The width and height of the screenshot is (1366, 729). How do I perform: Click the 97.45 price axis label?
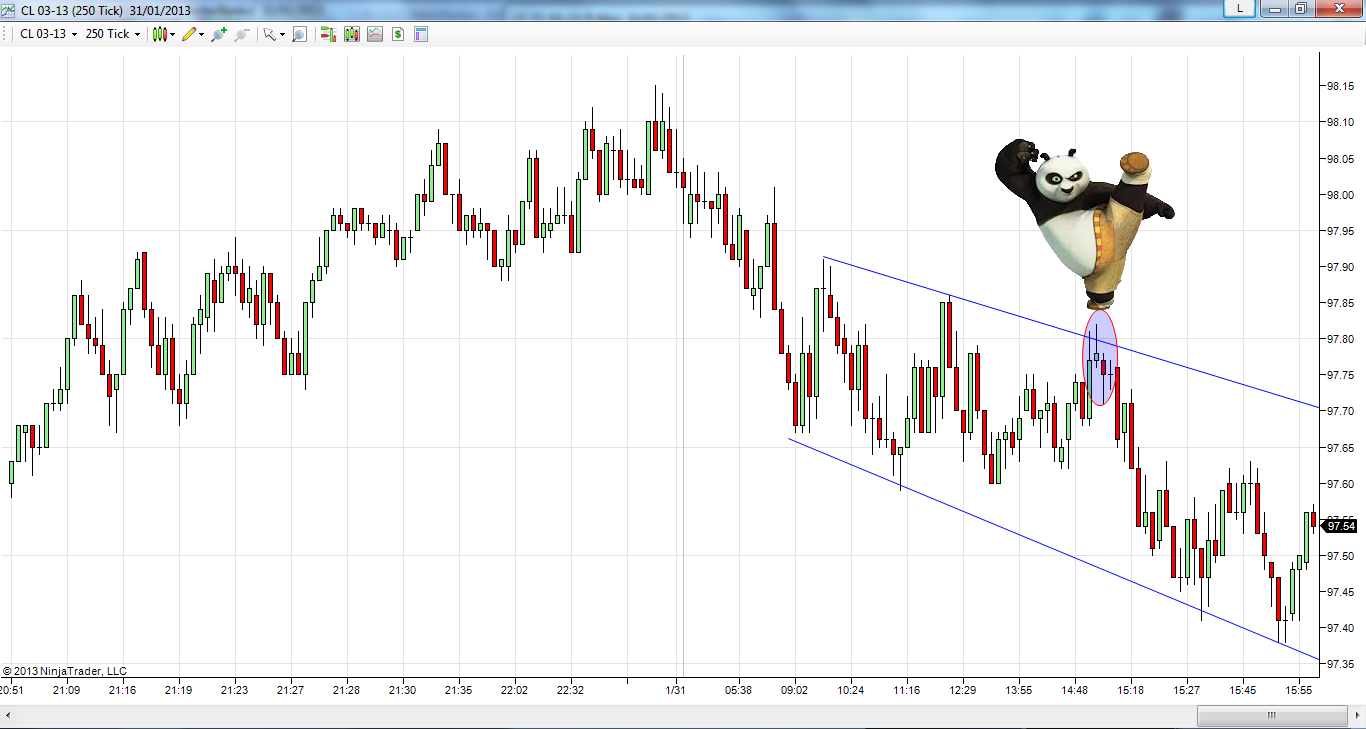pyautogui.click(x=1340, y=592)
